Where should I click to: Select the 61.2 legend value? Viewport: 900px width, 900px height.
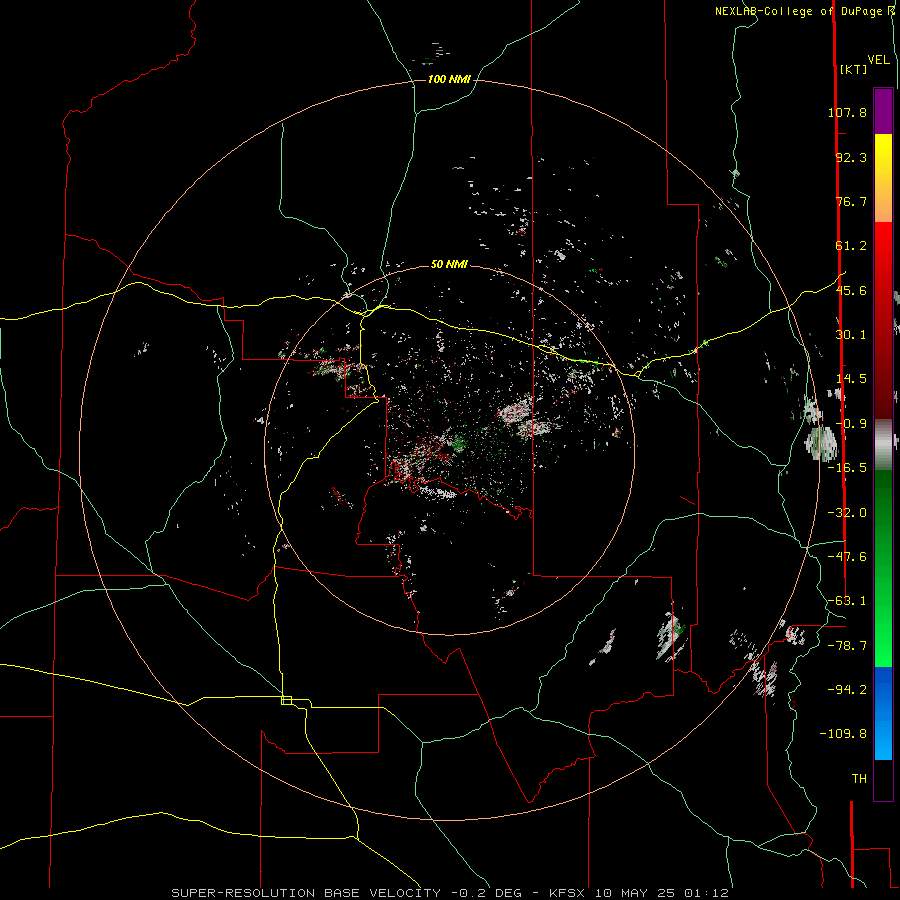click(851, 246)
